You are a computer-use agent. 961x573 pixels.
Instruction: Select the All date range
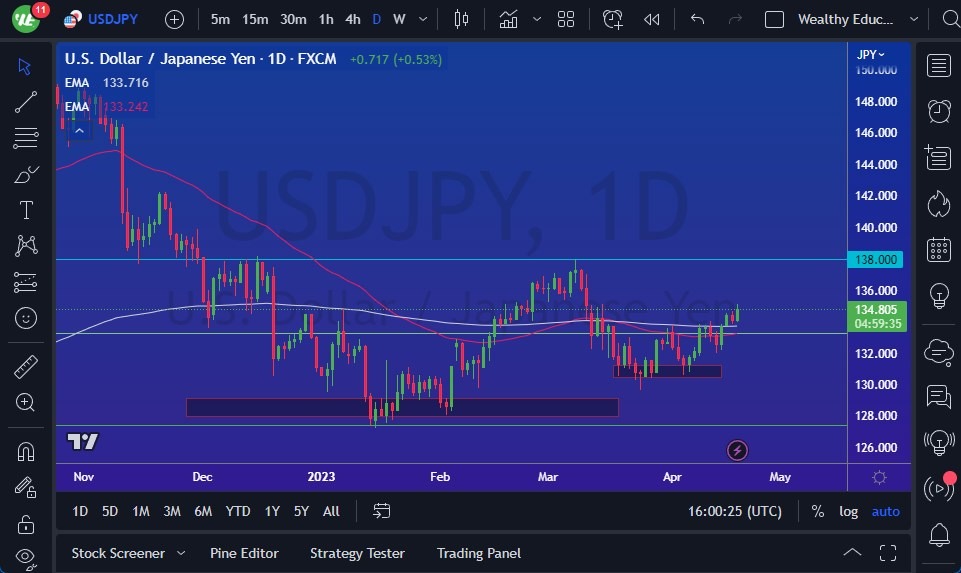coord(331,511)
